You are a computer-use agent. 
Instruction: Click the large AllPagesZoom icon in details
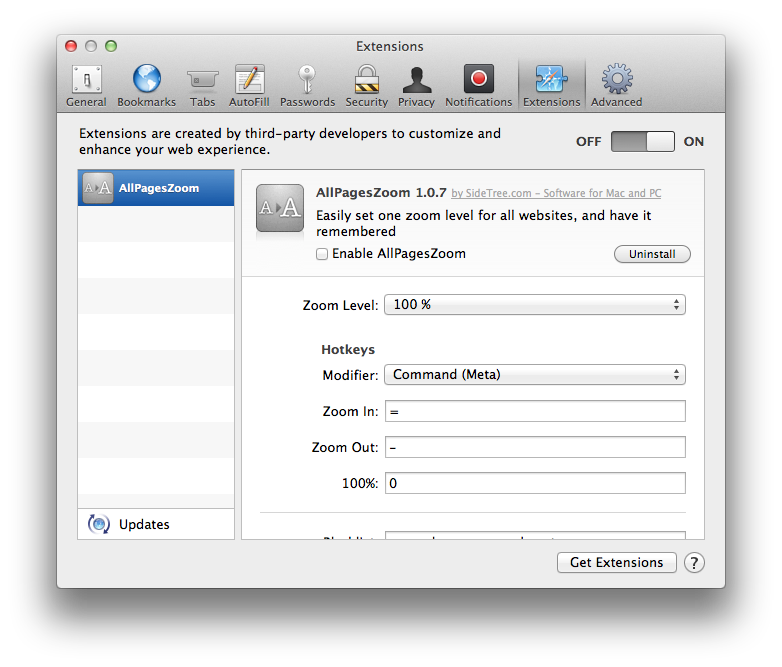pyautogui.click(x=280, y=208)
